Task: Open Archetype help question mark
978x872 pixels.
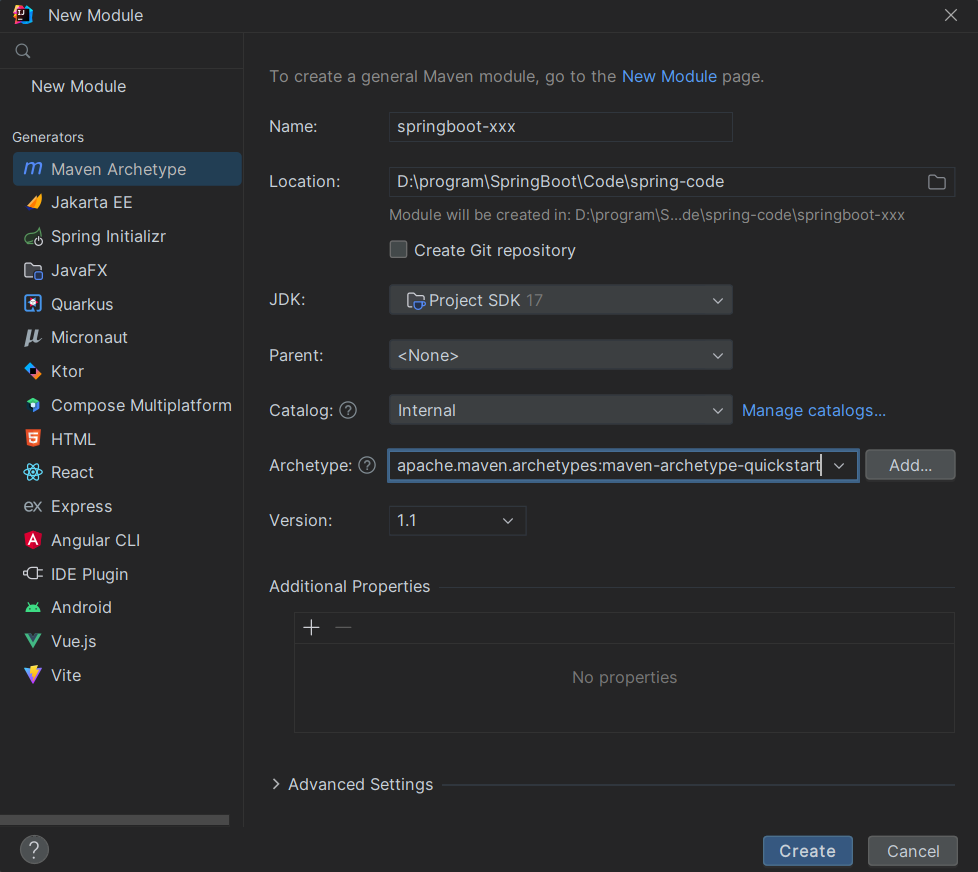Action: pyautogui.click(x=367, y=465)
